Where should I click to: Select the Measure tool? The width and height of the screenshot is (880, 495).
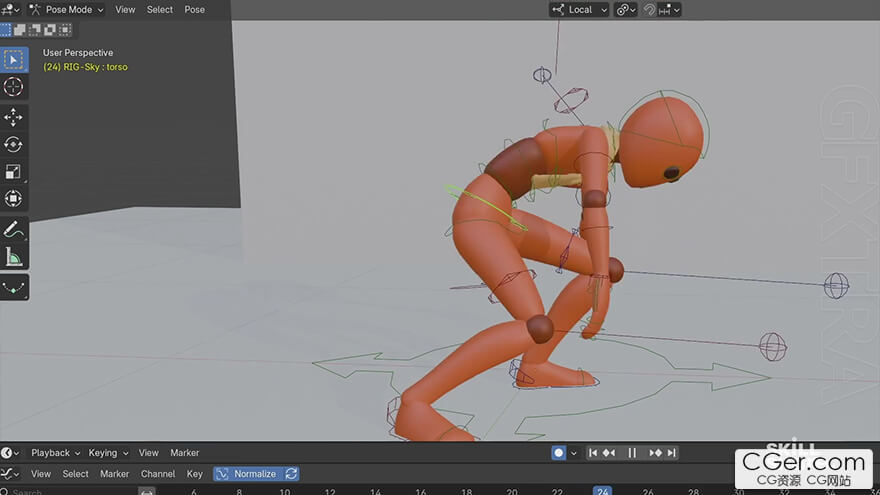(x=14, y=257)
